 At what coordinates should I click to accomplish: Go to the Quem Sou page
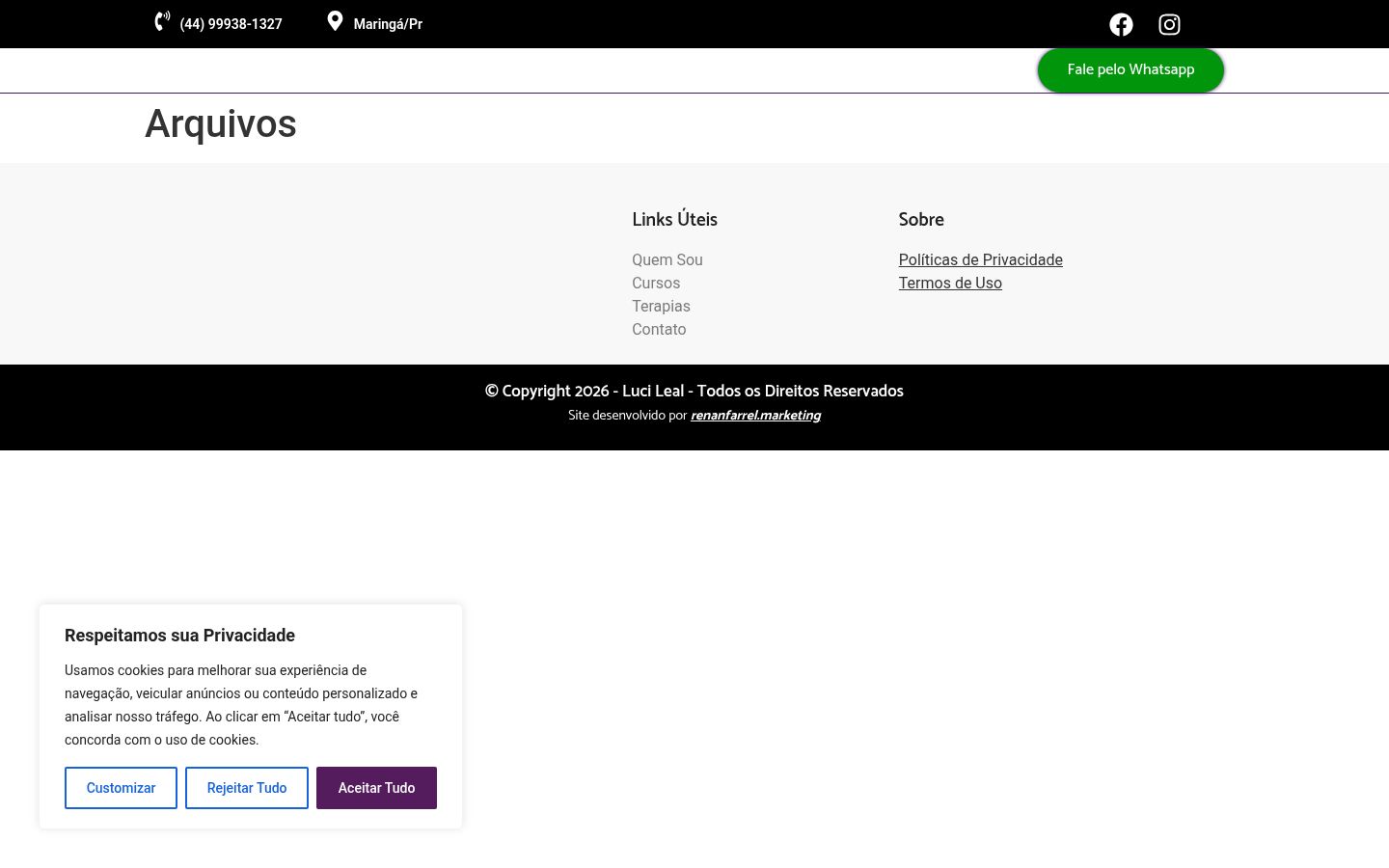[x=667, y=259]
